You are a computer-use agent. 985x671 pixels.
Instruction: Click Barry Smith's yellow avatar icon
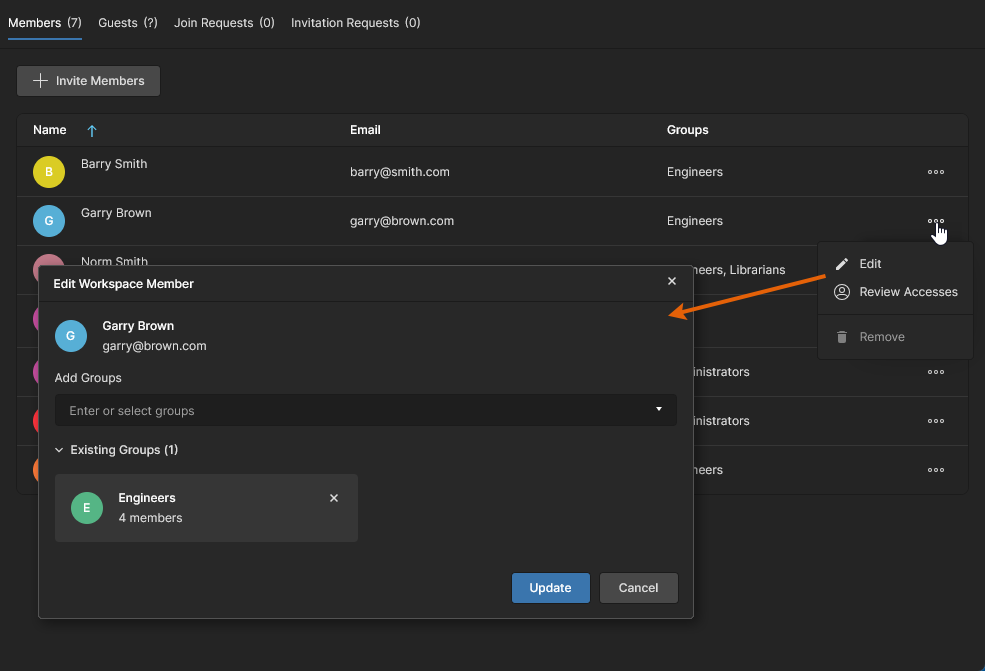49,172
